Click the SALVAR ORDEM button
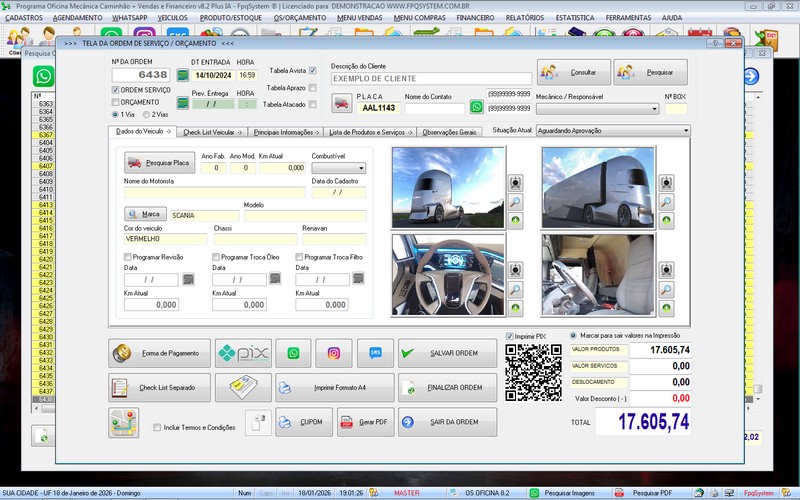This screenshot has height=500, width=800. point(446,353)
